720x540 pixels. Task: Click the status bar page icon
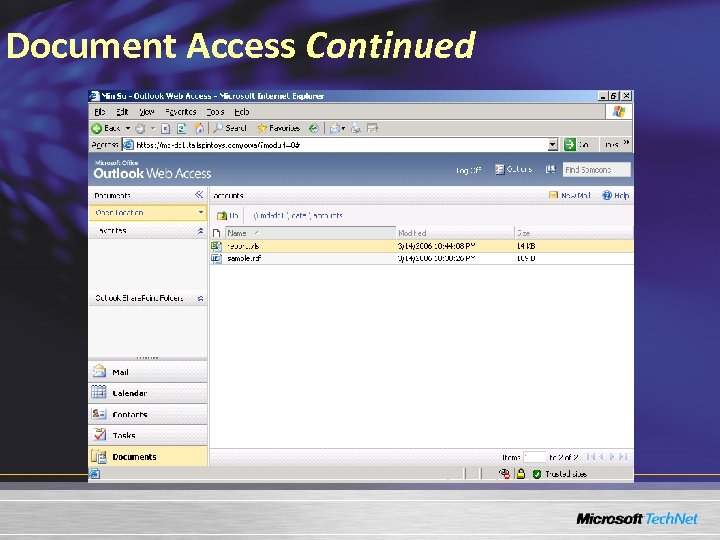(x=95, y=474)
